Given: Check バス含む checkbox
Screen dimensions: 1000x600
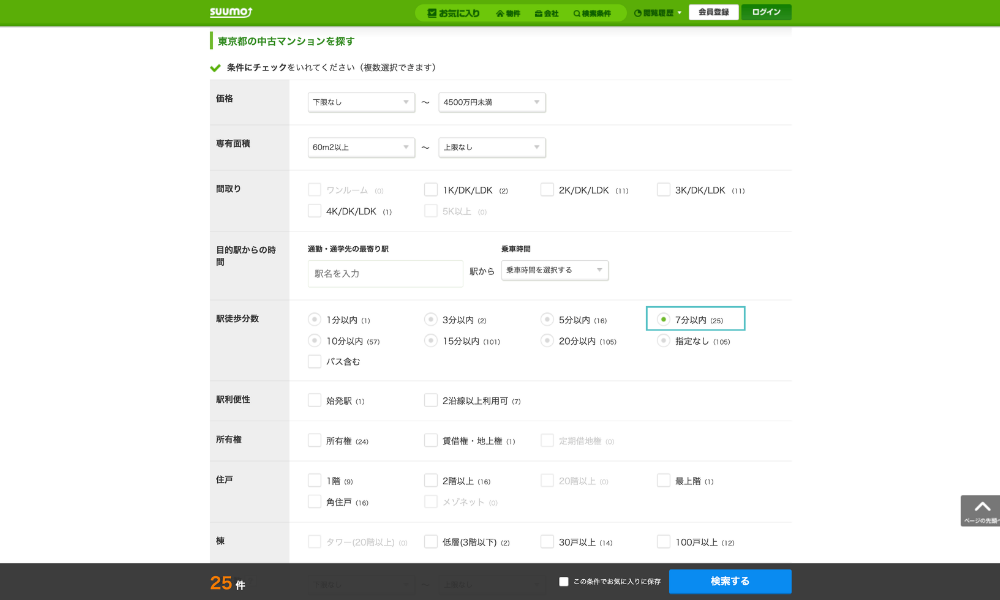Looking at the screenshot, I should pyautogui.click(x=314, y=361).
